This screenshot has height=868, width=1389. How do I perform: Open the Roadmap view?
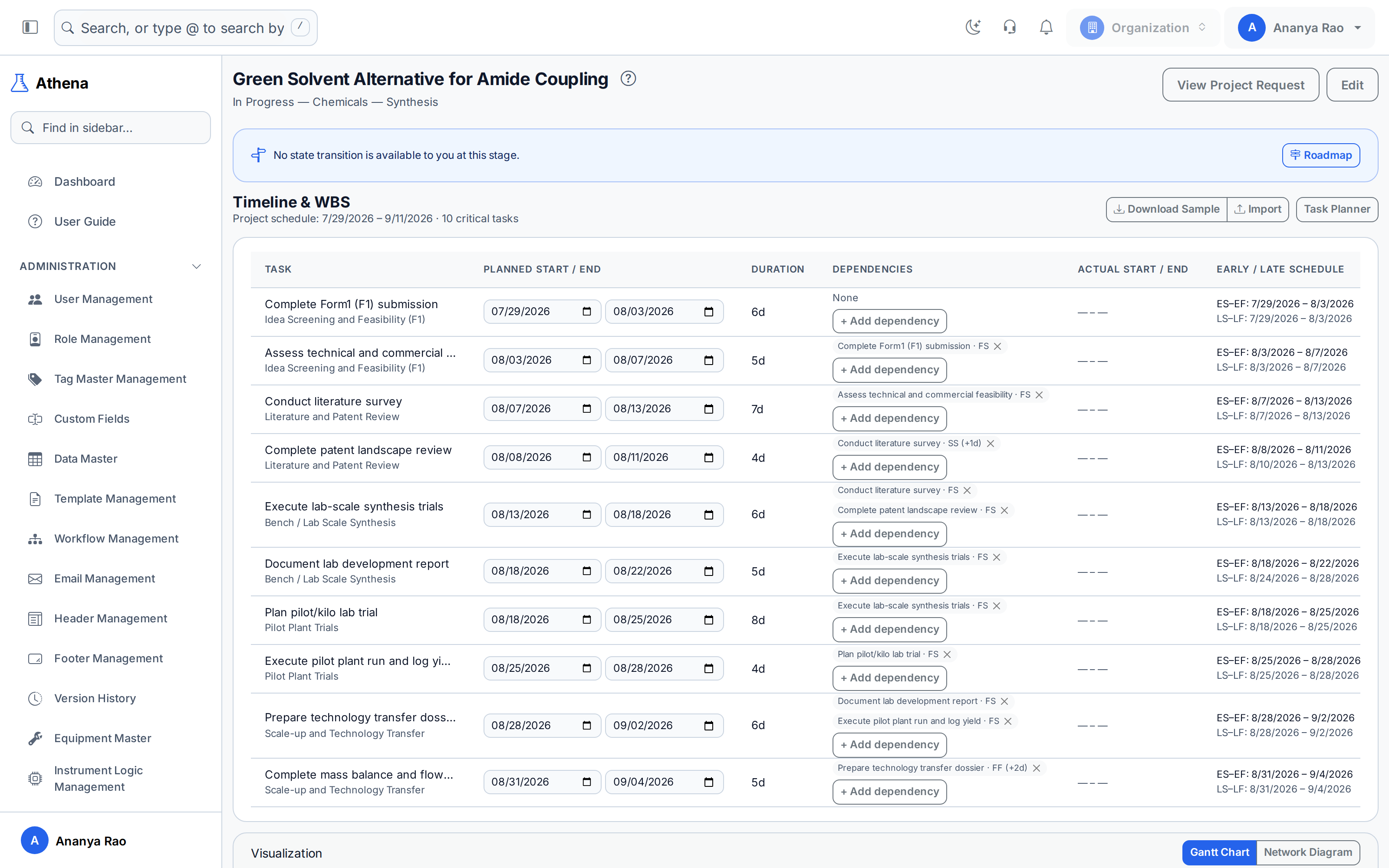(1321, 155)
